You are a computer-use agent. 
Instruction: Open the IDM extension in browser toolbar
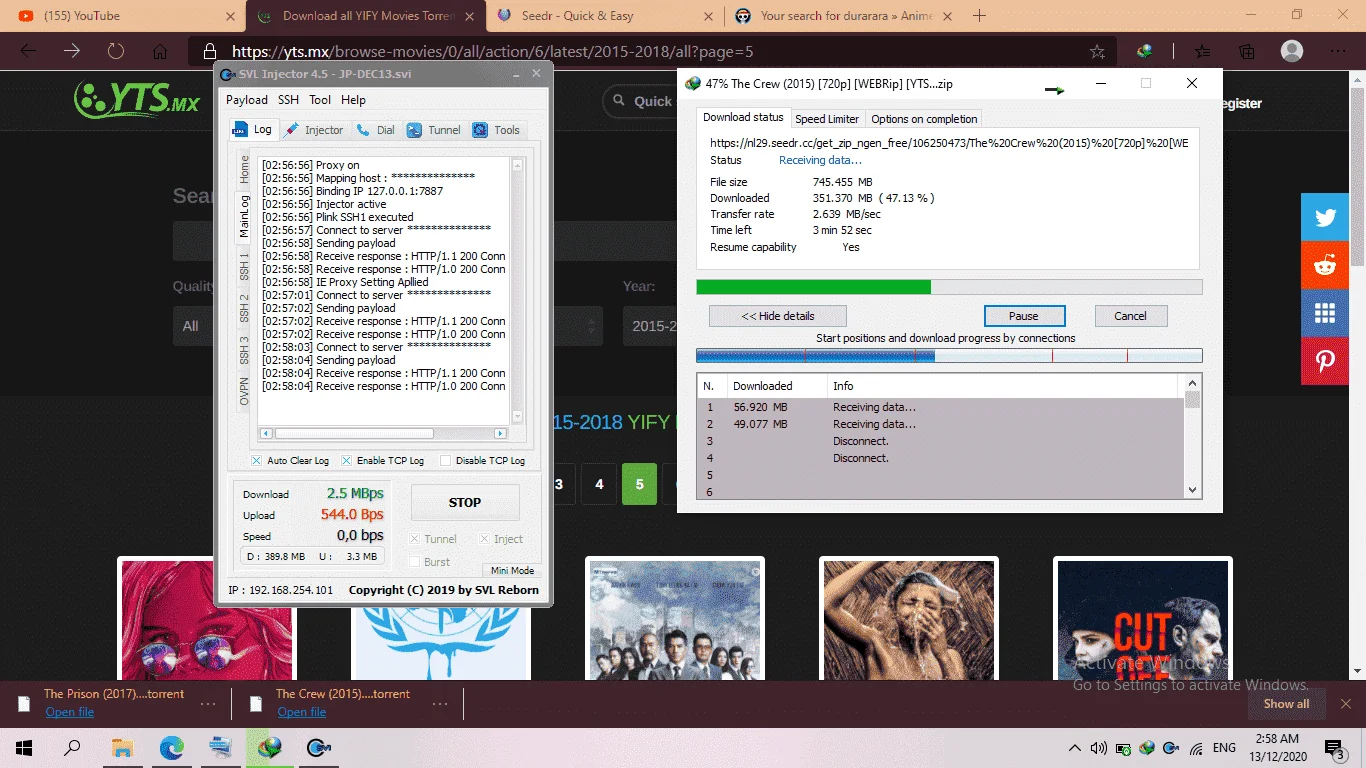click(1146, 51)
